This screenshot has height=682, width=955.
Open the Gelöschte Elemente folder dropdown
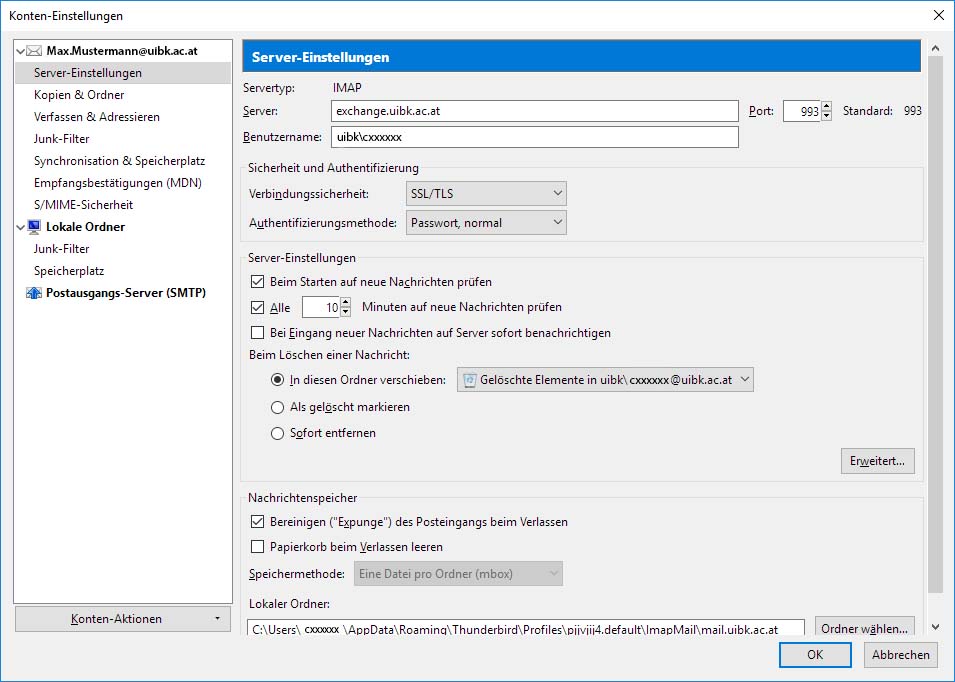[x=604, y=380]
